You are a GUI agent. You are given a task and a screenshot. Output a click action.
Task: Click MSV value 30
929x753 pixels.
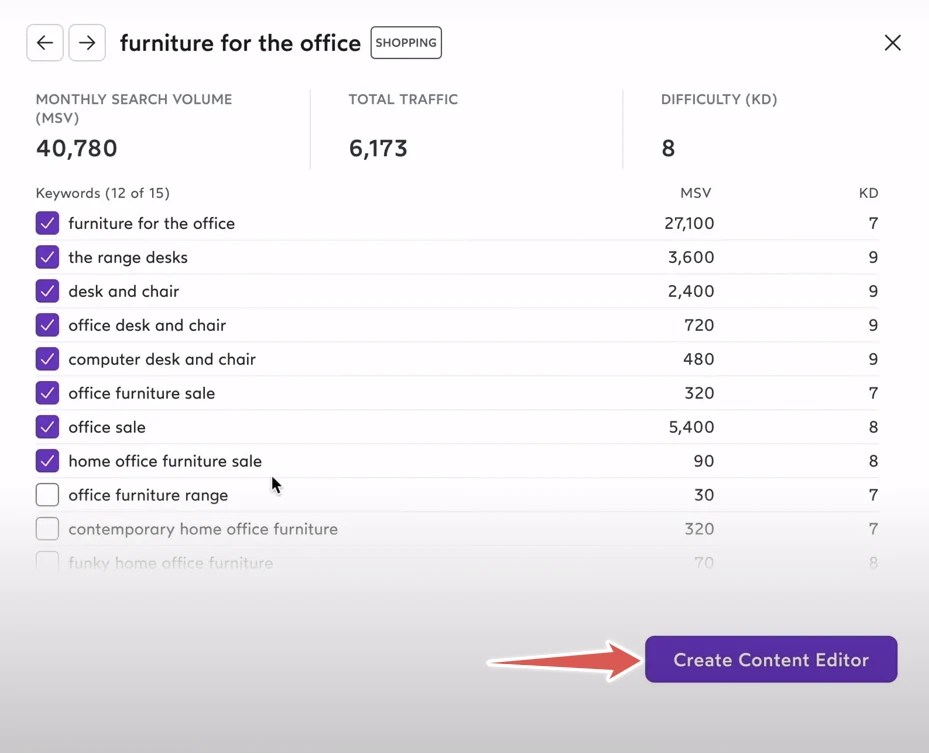click(x=704, y=495)
